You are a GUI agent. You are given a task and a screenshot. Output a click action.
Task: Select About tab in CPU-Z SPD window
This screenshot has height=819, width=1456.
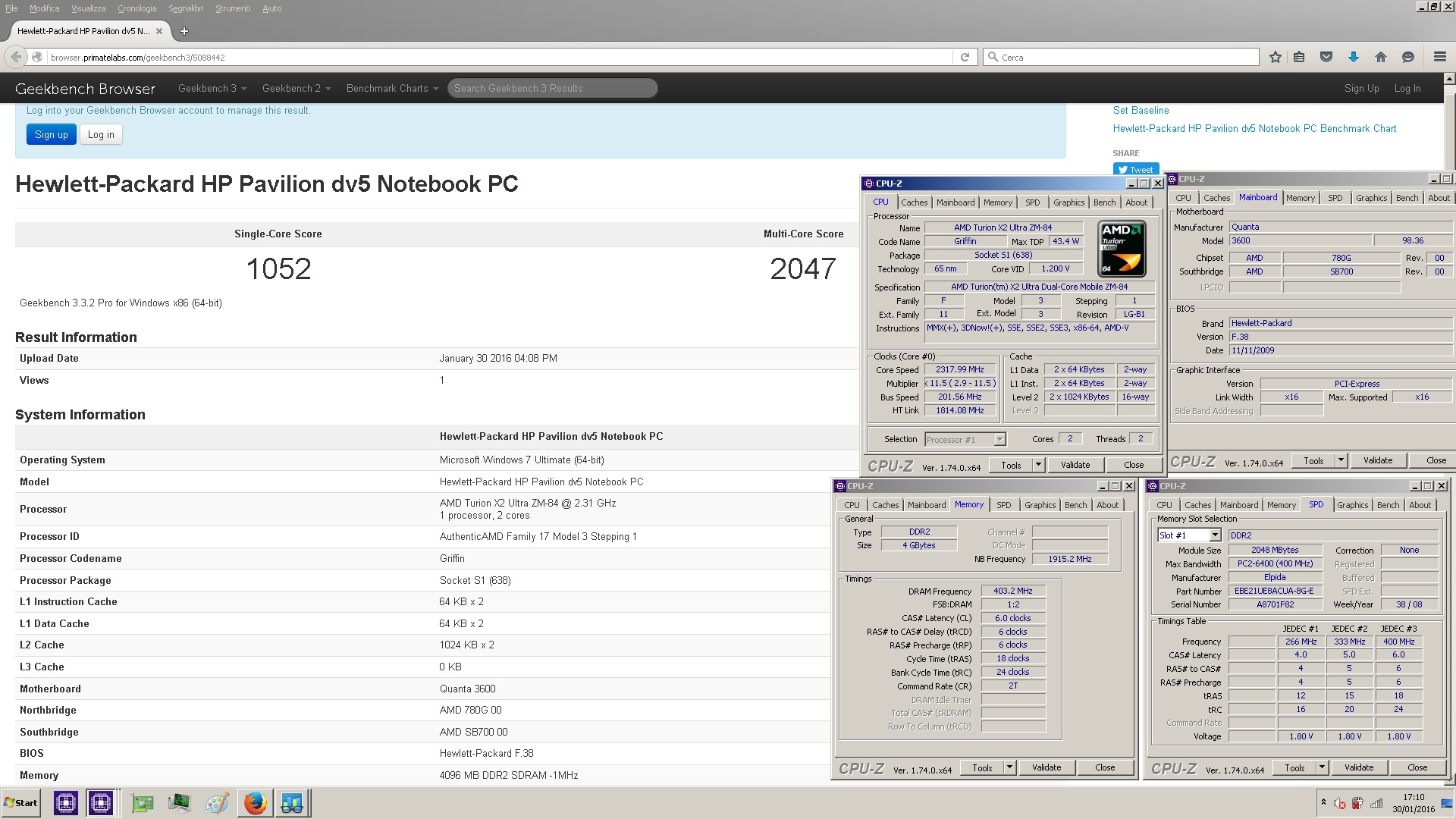click(1420, 505)
